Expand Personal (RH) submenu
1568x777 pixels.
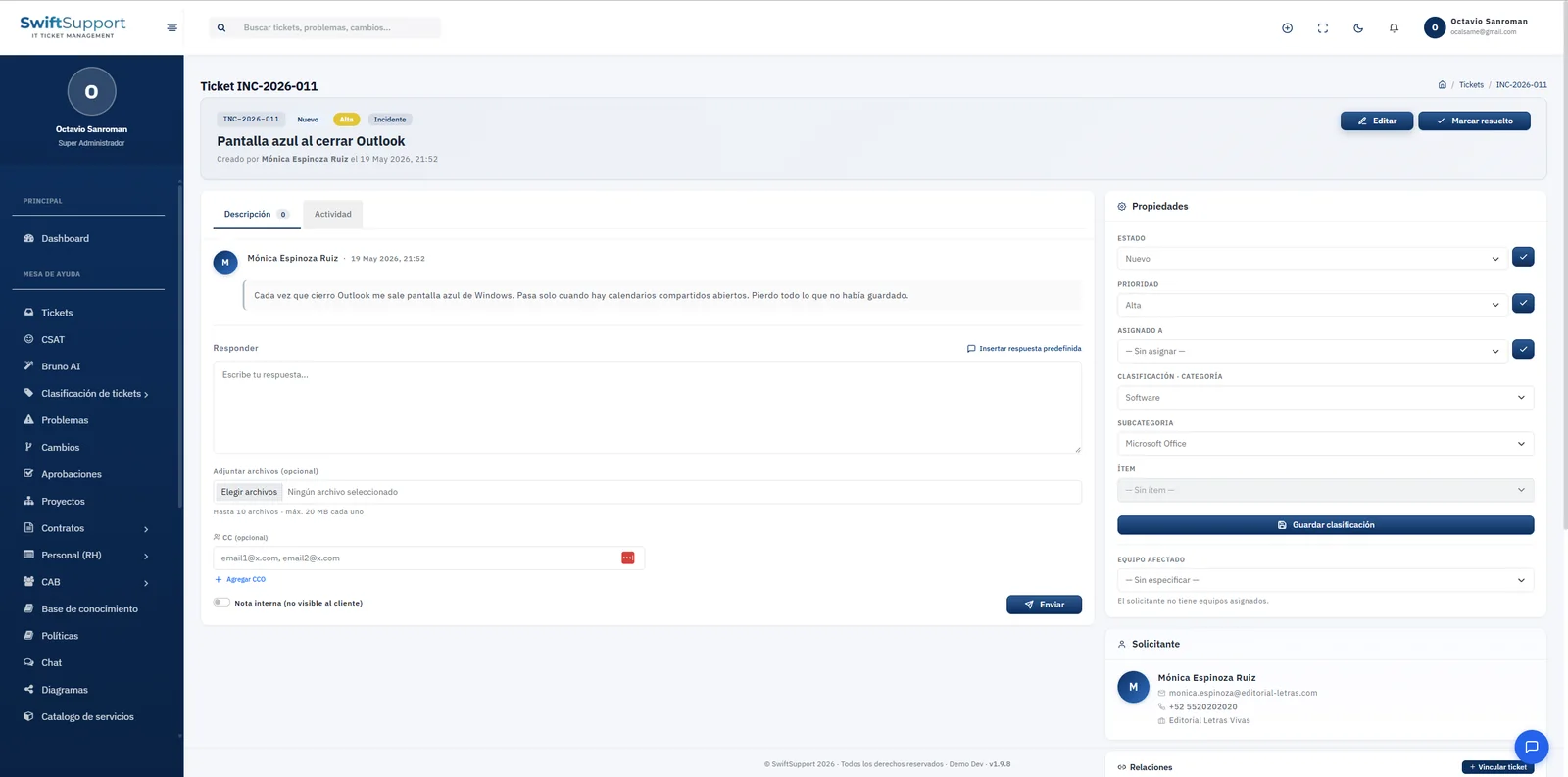click(86, 556)
